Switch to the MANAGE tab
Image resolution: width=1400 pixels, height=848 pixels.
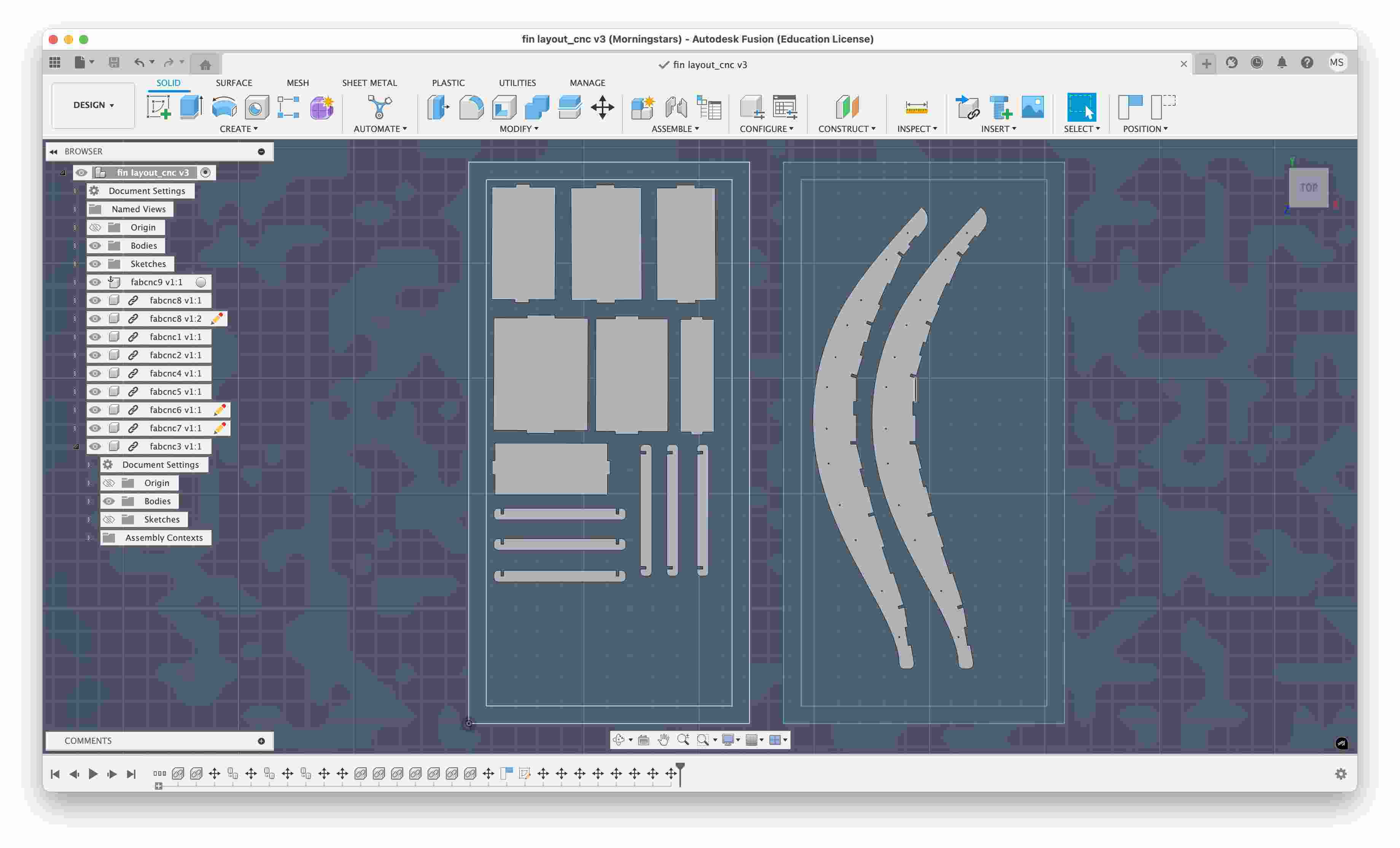(587, 83)
